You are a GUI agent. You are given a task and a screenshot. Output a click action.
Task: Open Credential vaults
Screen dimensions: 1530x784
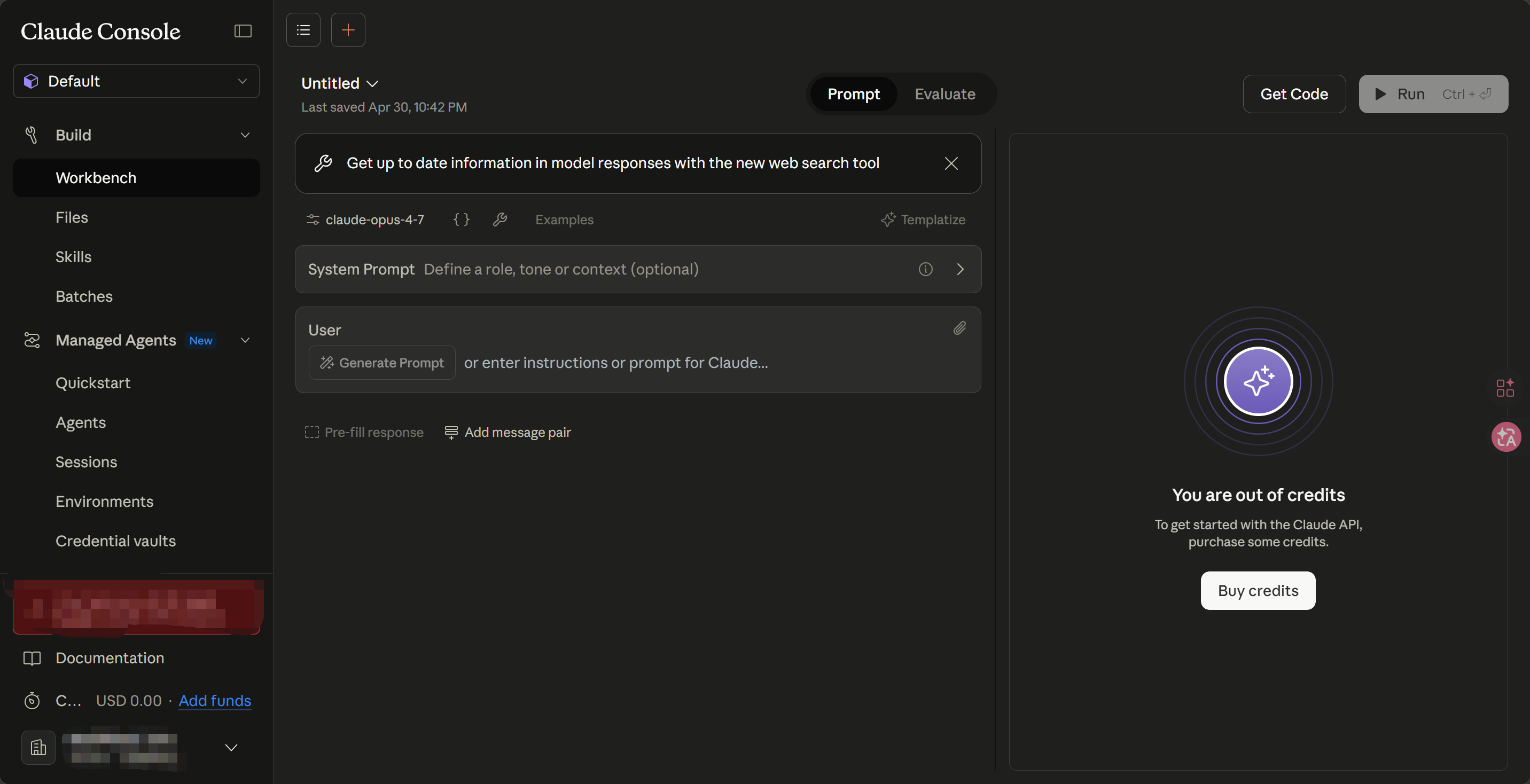pyautogui.click(x=116, y=541)
